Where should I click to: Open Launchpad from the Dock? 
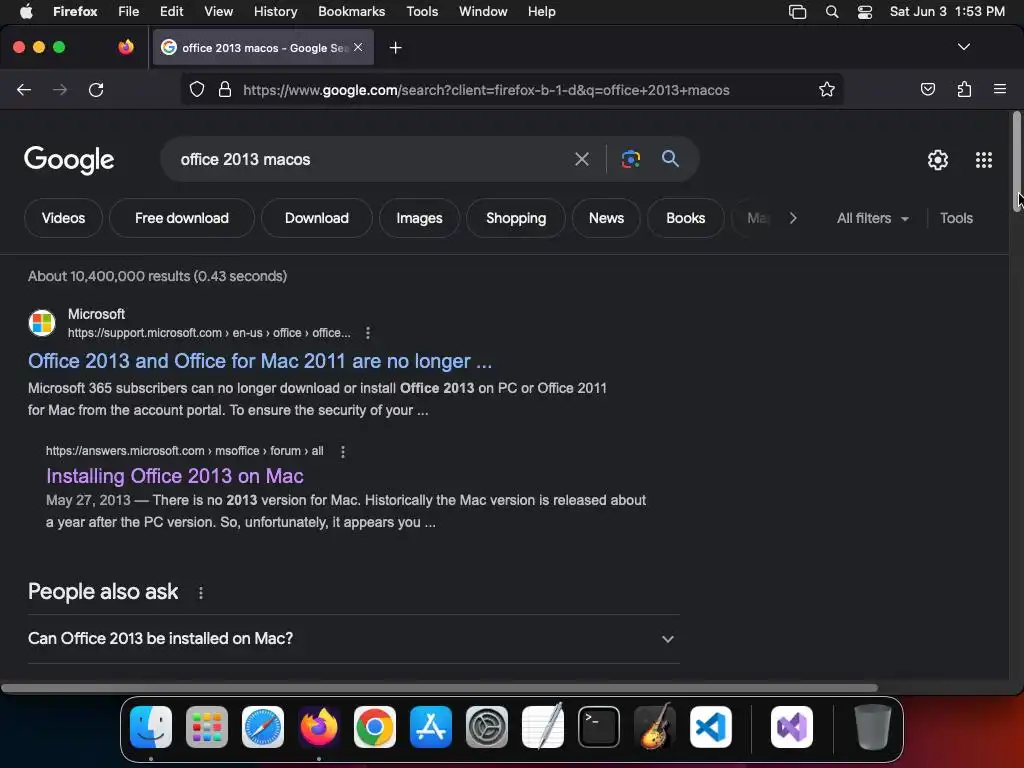click(x=207, y=727)
